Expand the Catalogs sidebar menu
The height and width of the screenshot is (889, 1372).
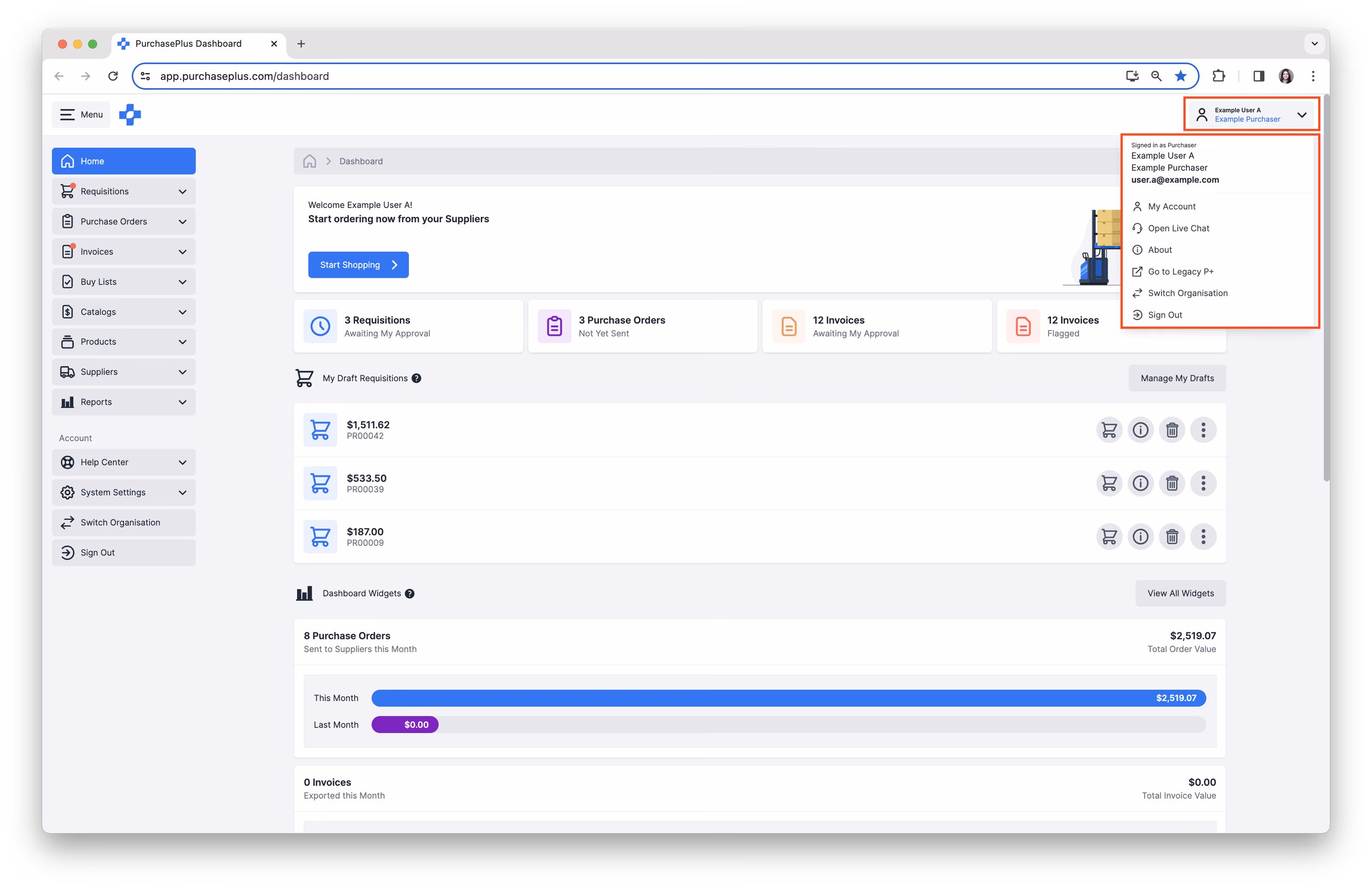click(123, 312)
